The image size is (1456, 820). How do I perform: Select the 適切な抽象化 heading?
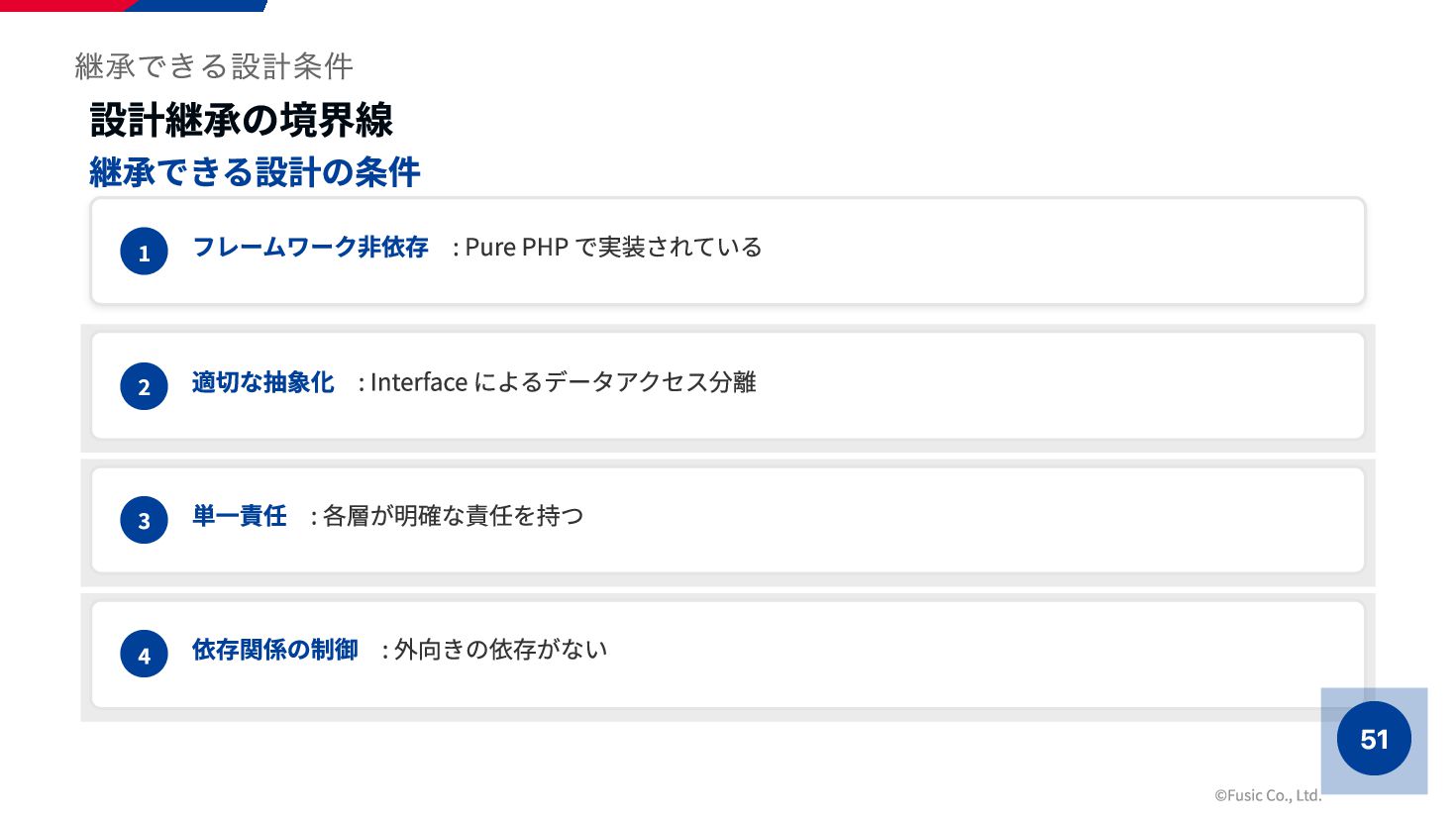(x=262, y=382)
